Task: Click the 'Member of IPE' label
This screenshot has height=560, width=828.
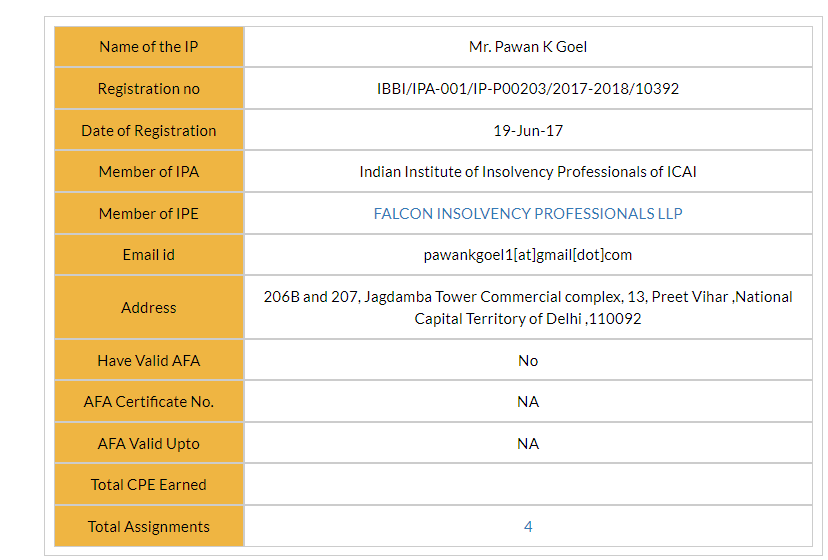Action: (149, 213)
